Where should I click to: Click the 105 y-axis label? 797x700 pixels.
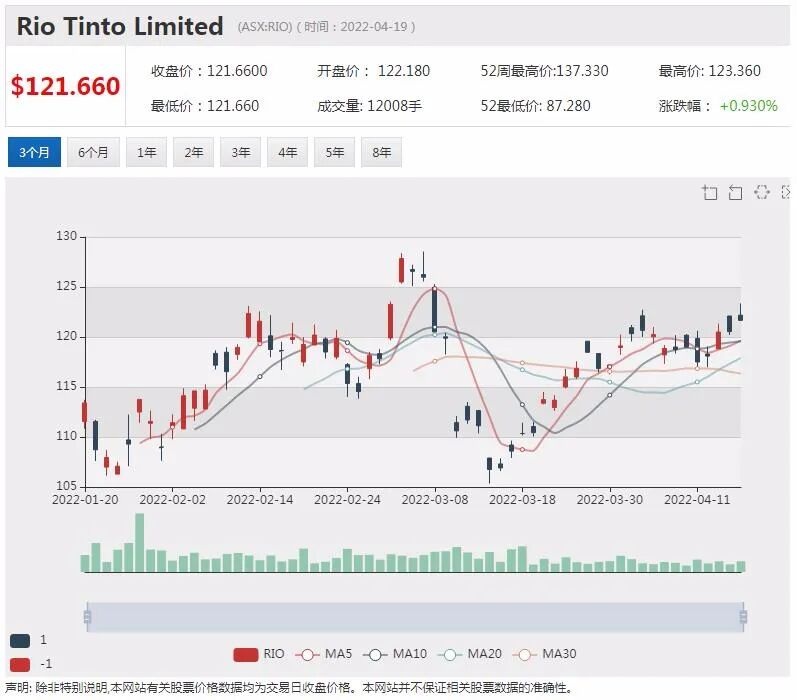click(66, 486)
